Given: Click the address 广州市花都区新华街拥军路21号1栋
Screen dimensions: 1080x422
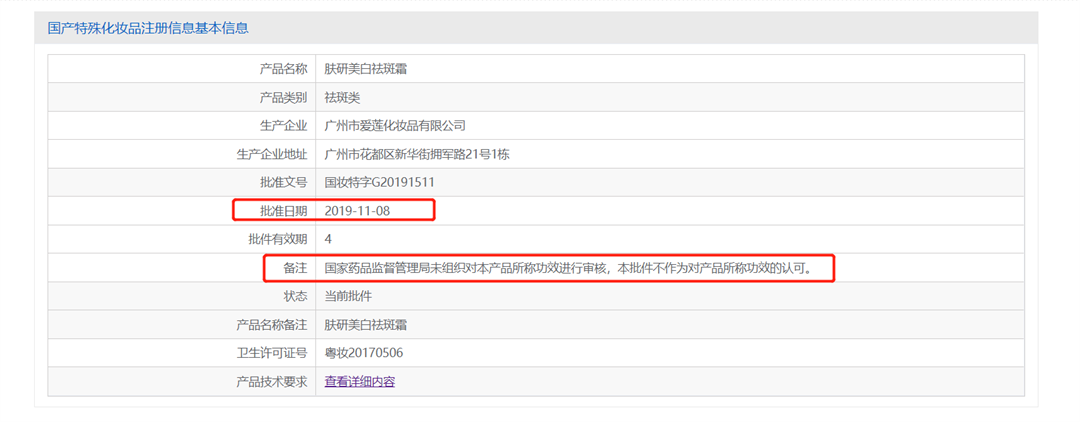Looking at the screenshot, I should coord(418,154).
